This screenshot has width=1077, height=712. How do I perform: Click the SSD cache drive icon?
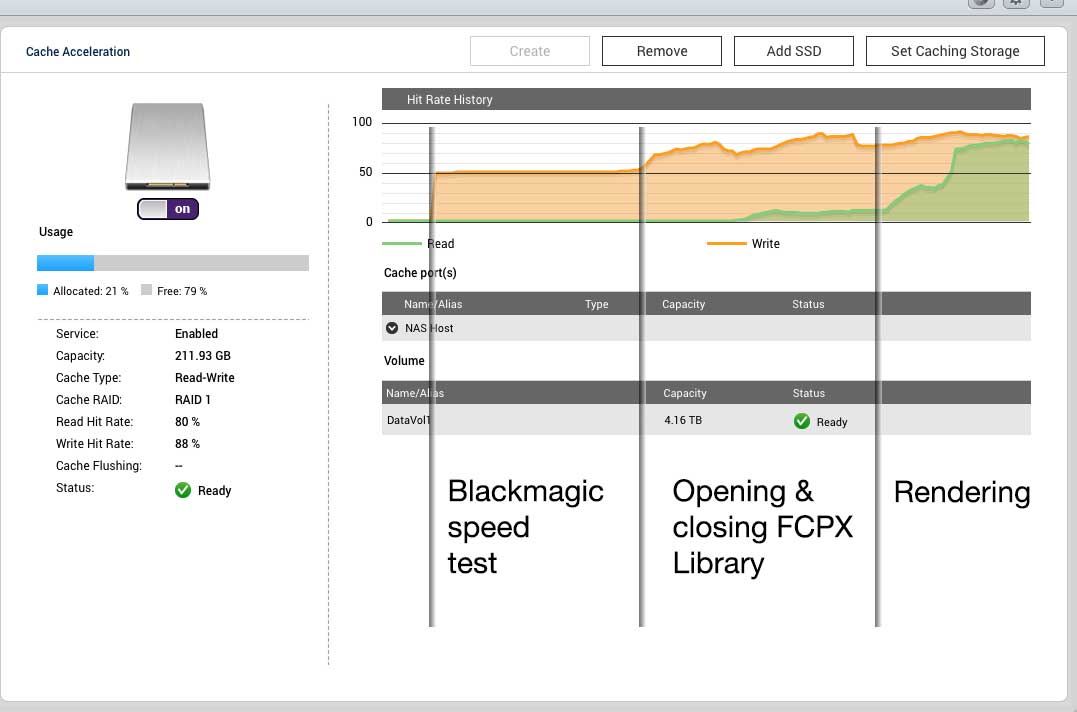pyautogui.click(x=168, y=146)
